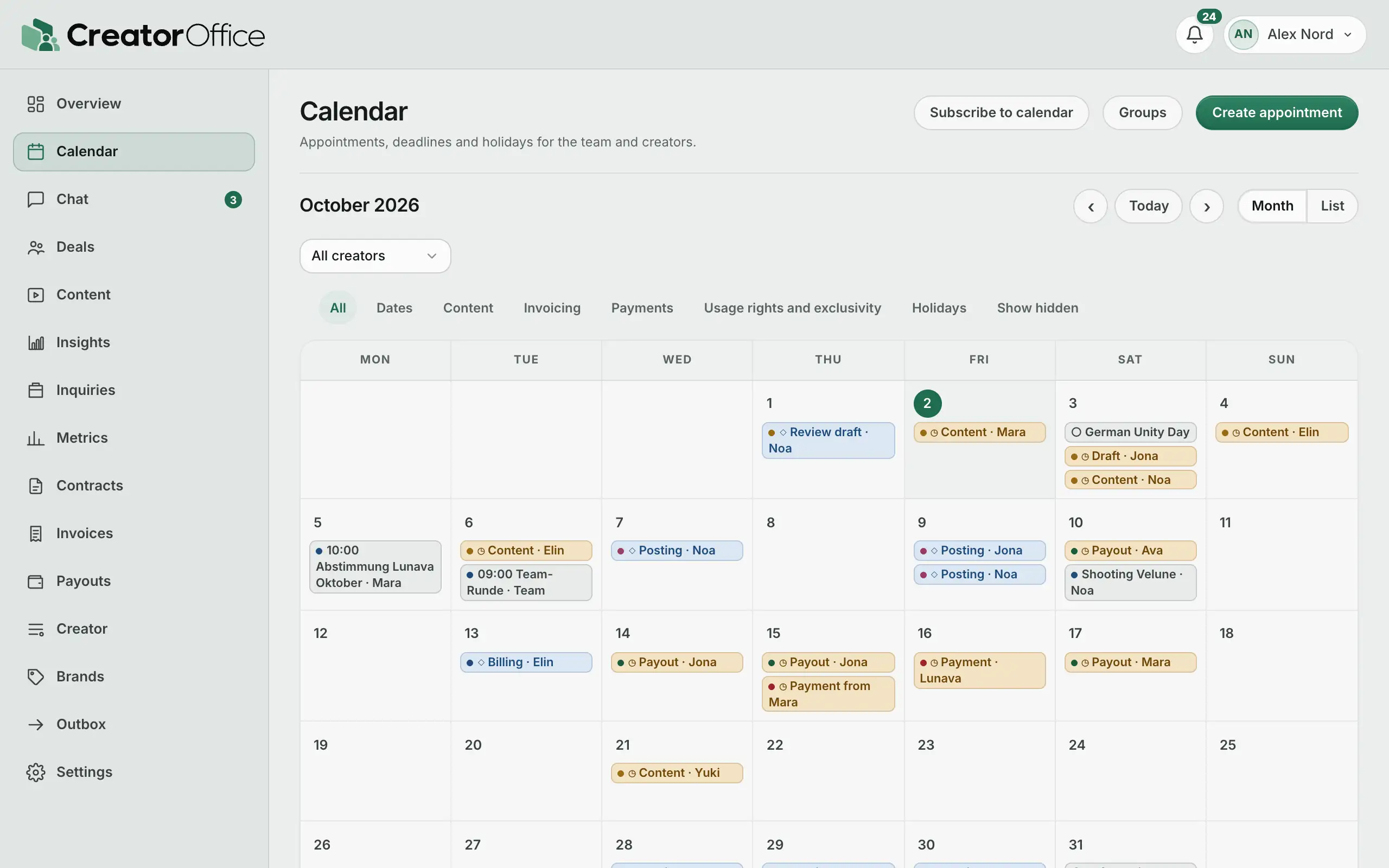The height and width of the screenshot is (868, 1389).
Task: Open Payment from Mara event
Action: (x=827, y=694)
